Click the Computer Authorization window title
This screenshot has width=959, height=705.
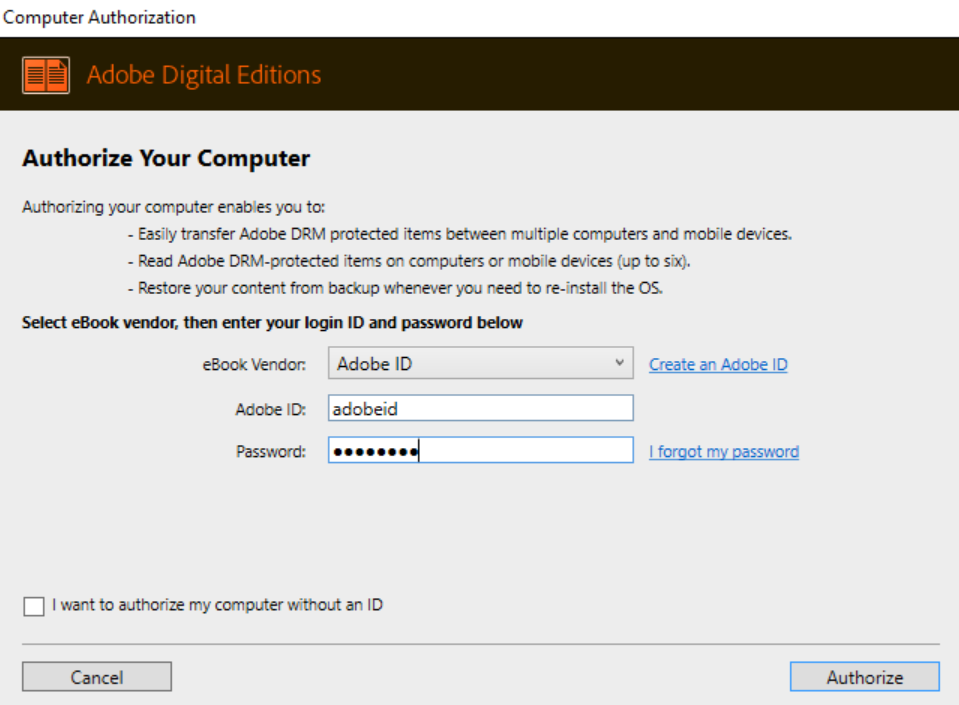pyautogui.click(x=99, y=17)
